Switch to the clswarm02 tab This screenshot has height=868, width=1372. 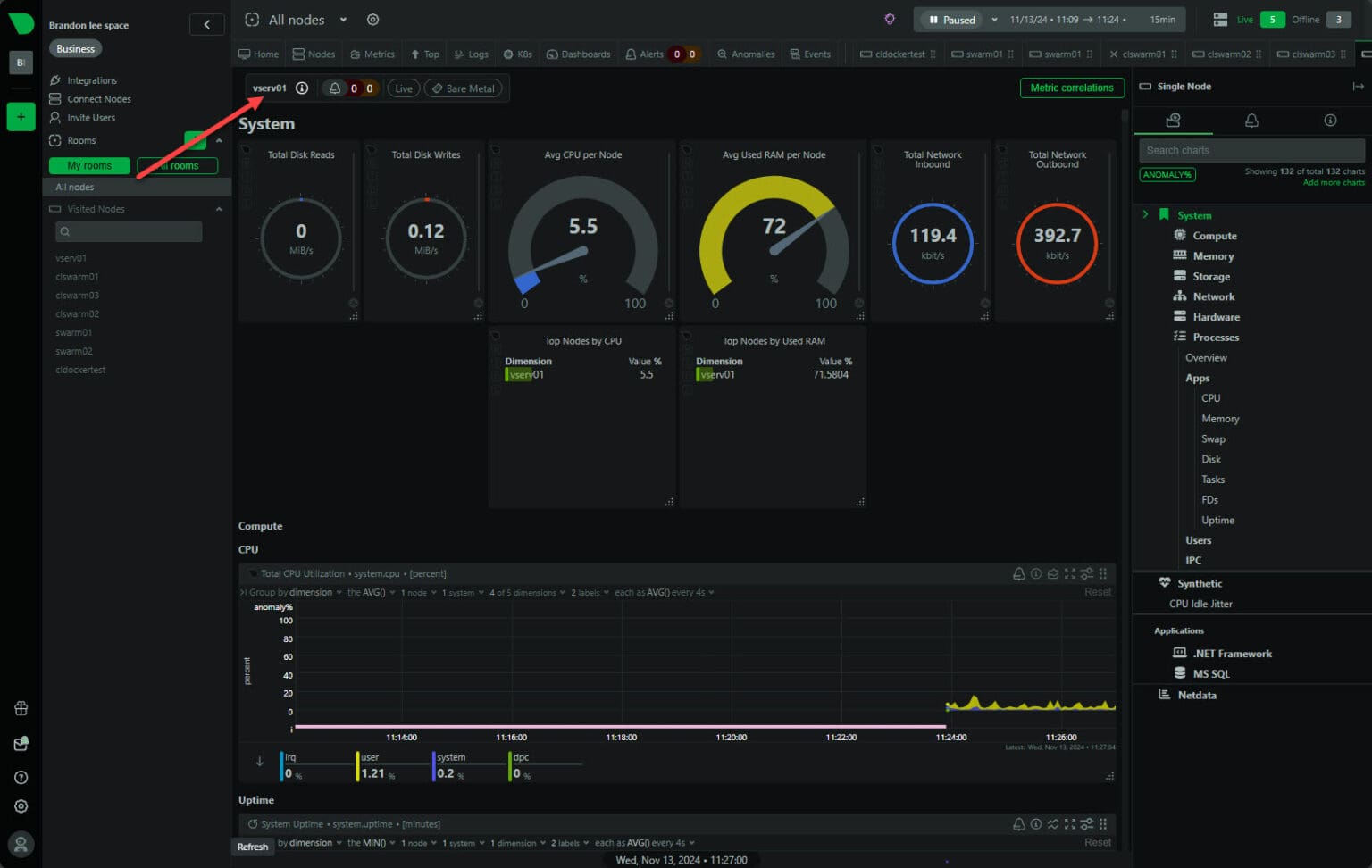coord(1227,54)
